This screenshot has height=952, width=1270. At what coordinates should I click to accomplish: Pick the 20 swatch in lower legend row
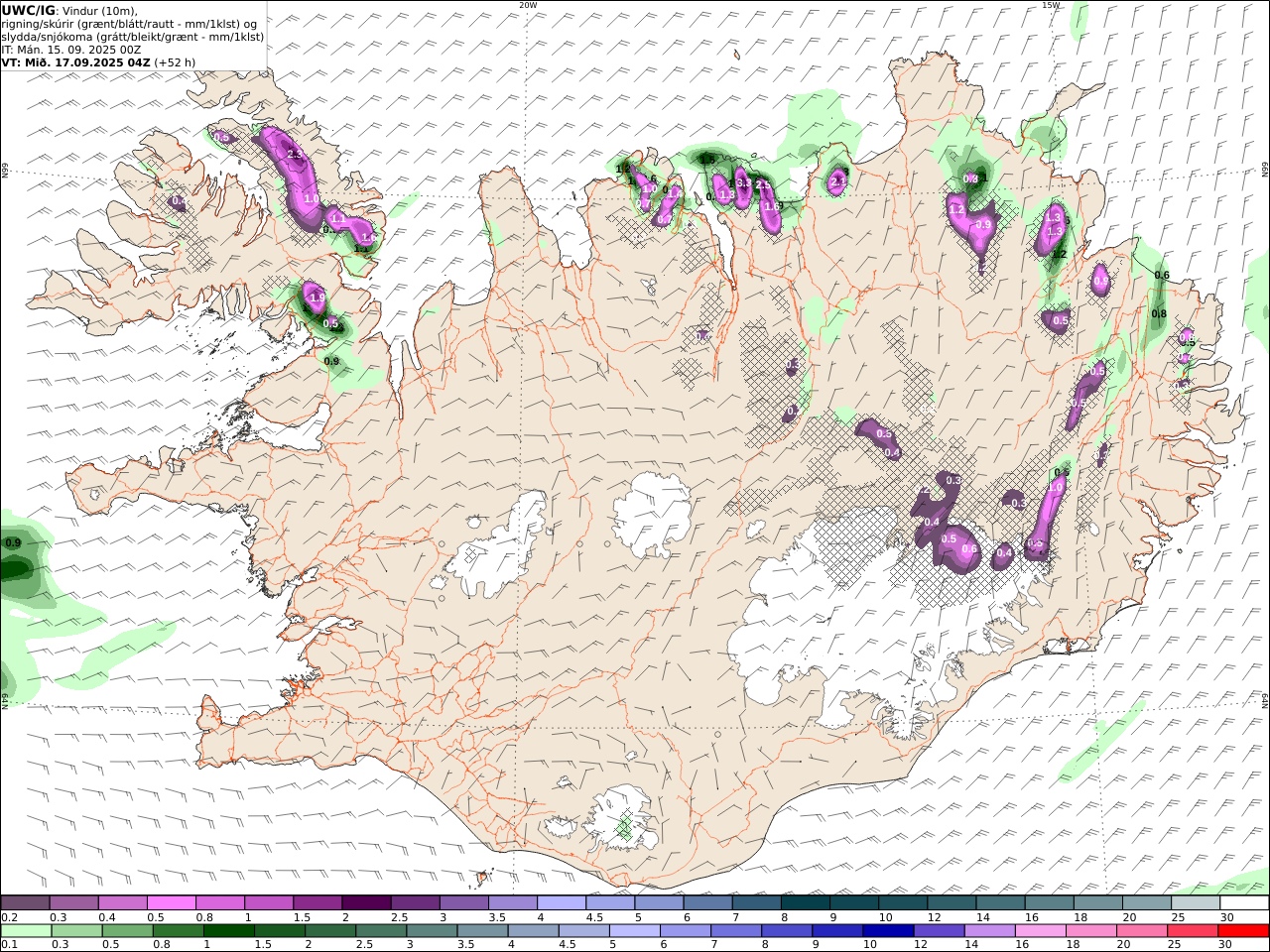coord(1141,931)
